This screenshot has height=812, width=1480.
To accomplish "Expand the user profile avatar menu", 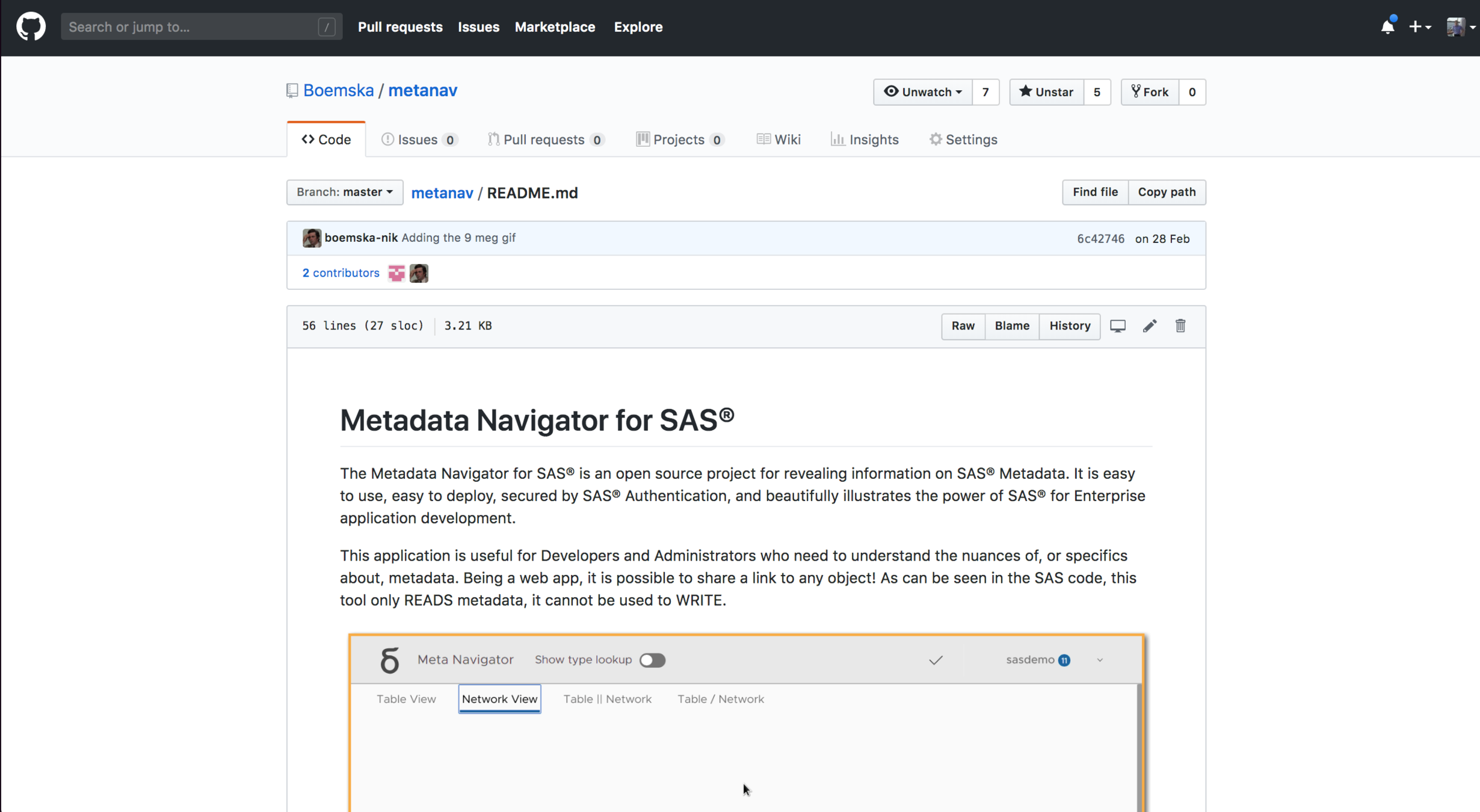I will pos(1460,27).
